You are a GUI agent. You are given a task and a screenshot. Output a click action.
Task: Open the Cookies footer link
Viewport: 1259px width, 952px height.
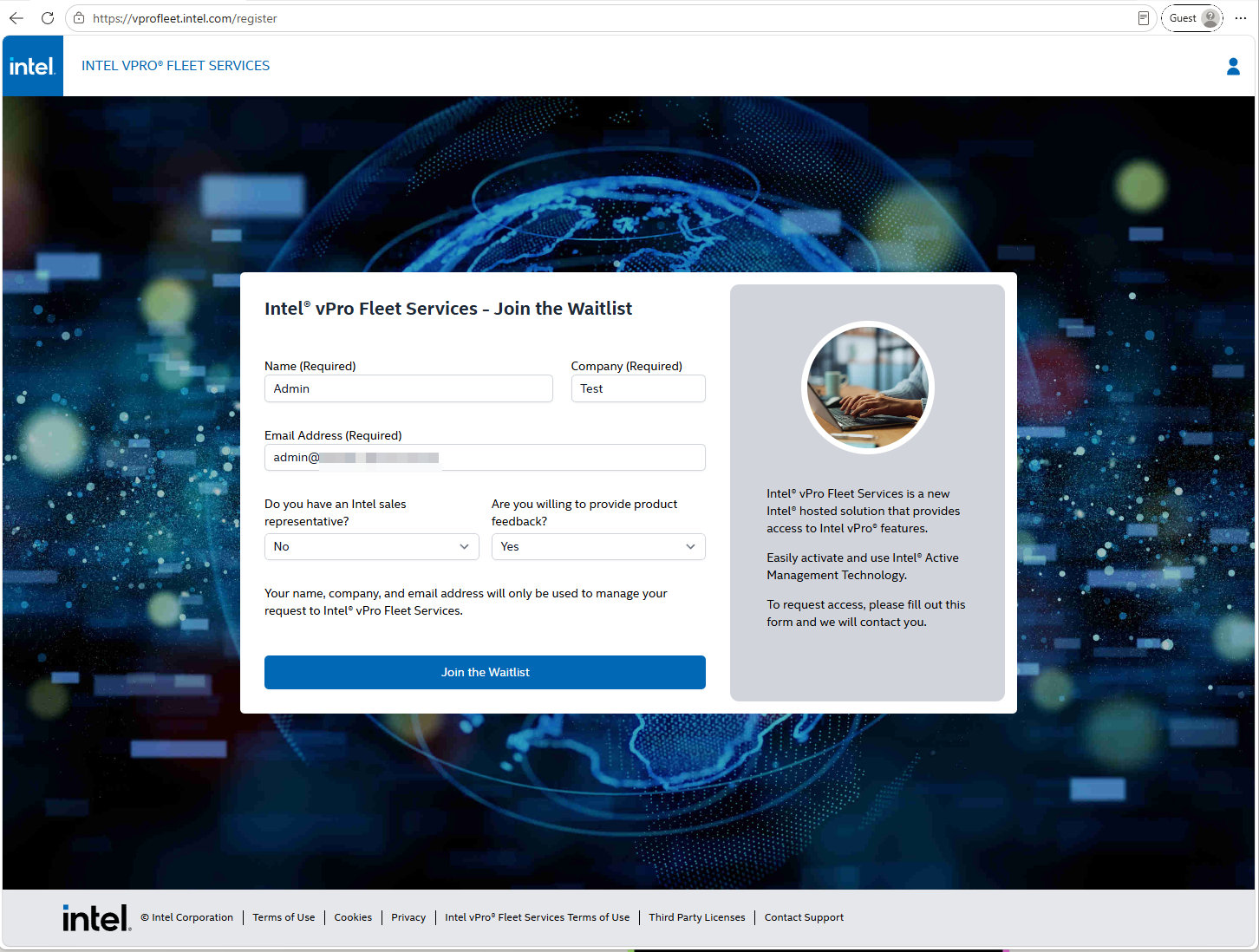tap(353, 917)
